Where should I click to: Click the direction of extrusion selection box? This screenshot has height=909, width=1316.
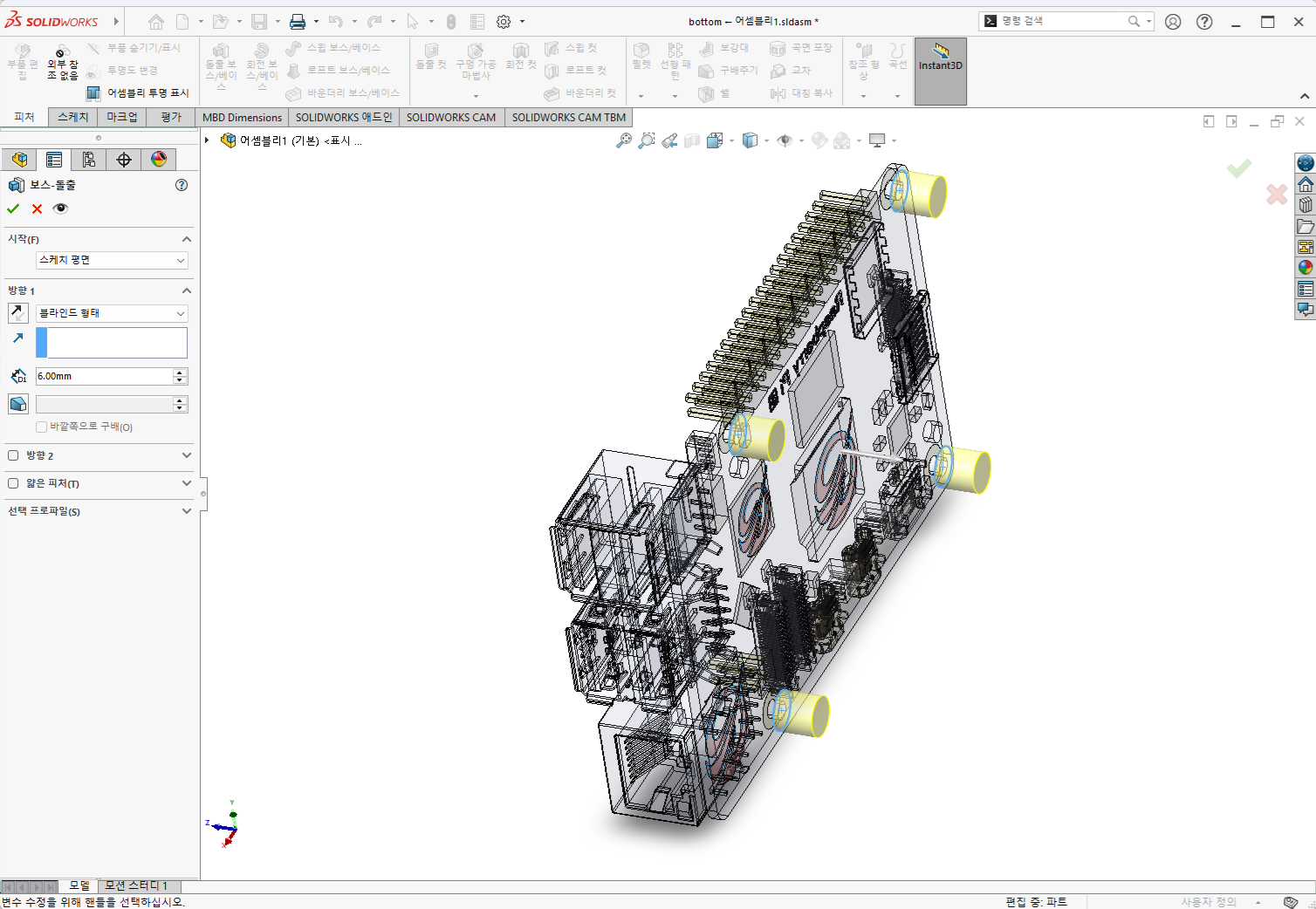tap(112, 343)
